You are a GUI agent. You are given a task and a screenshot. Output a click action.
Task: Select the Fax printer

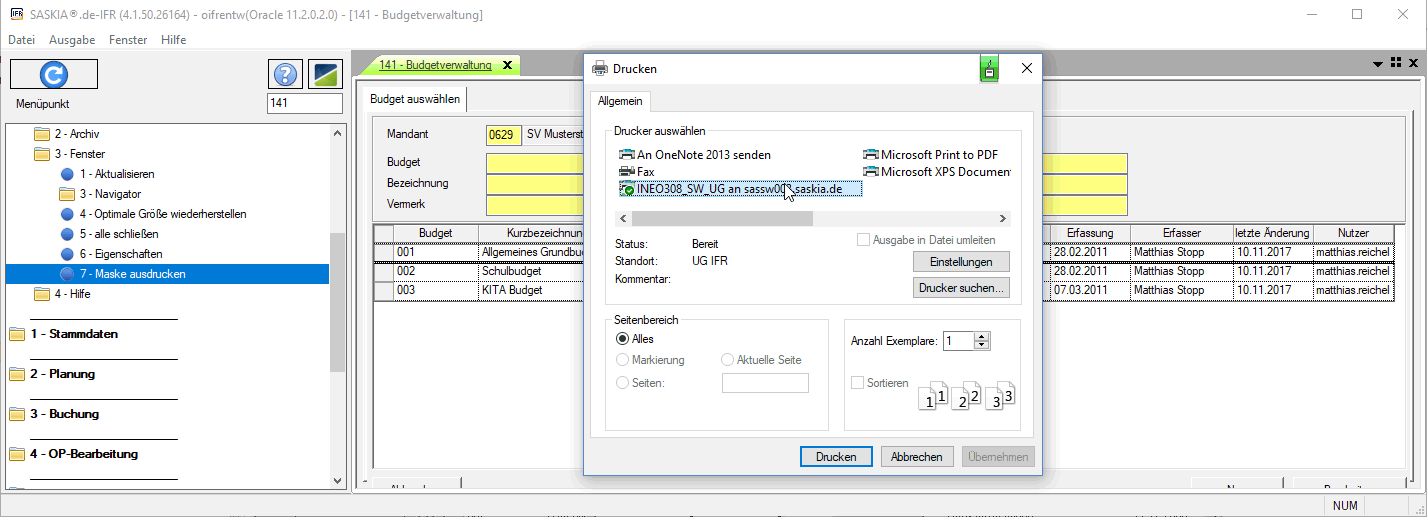coord(645,172)
